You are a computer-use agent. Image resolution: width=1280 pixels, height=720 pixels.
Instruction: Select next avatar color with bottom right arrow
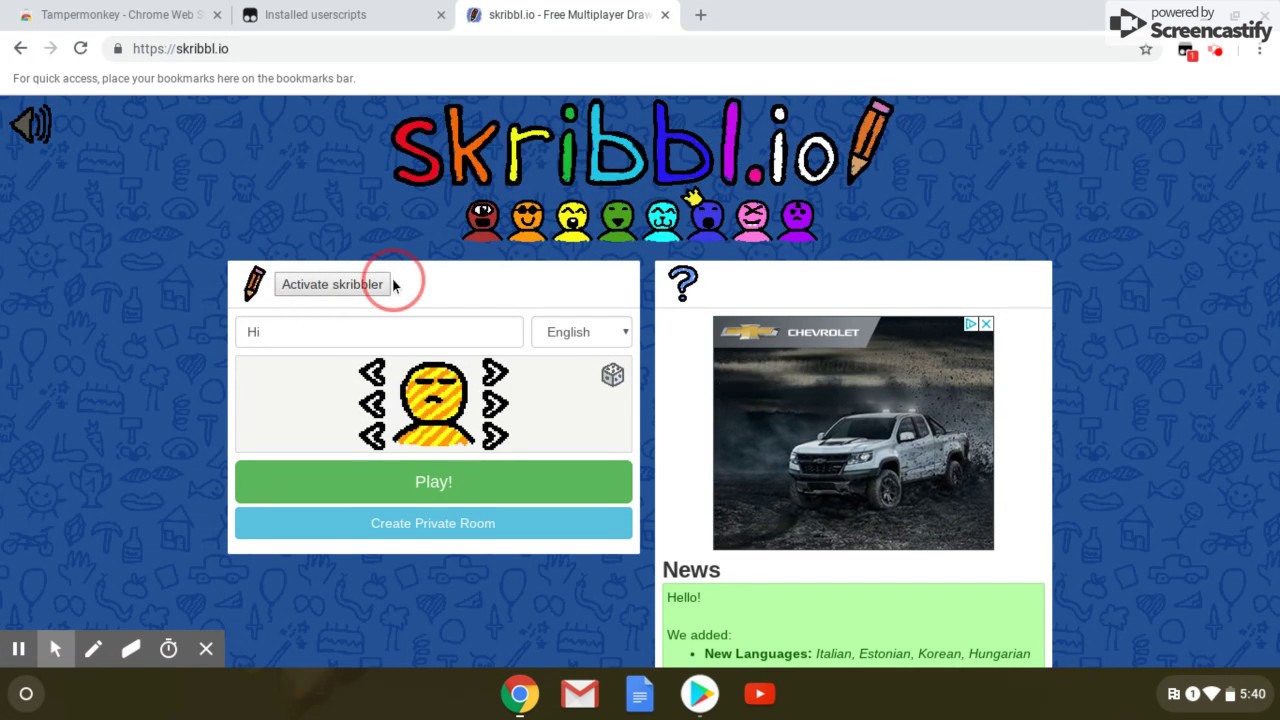point(495,436)
